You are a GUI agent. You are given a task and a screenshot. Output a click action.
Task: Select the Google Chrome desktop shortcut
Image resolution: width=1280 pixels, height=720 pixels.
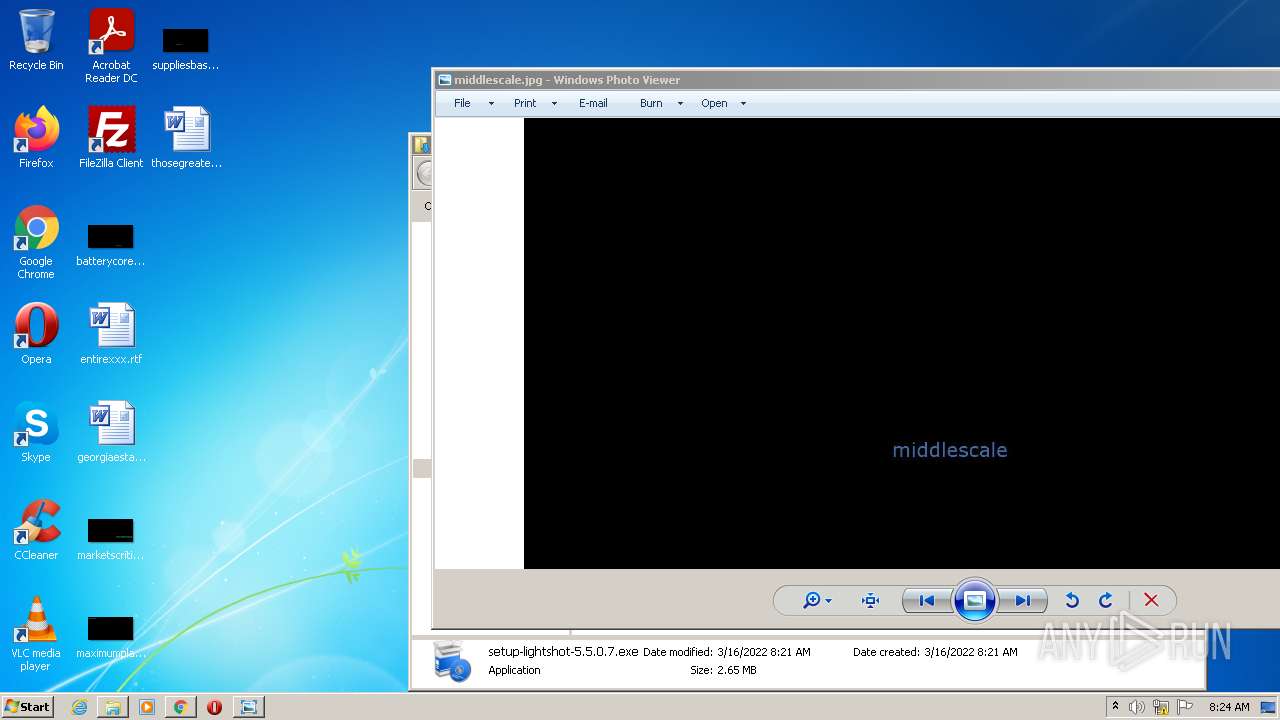36,242
